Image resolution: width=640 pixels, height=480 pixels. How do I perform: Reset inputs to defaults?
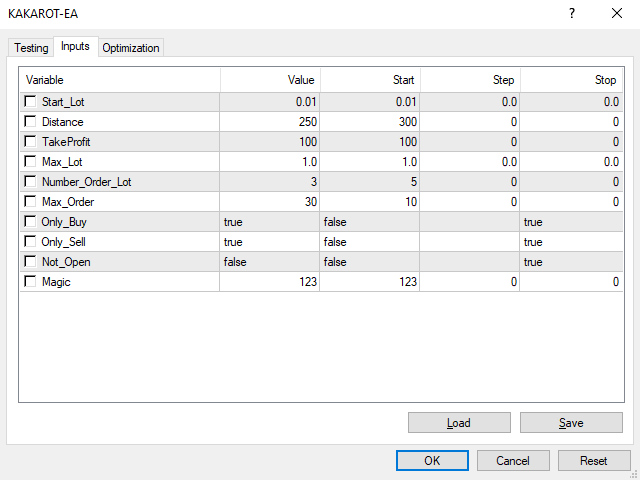click(594, 460)
